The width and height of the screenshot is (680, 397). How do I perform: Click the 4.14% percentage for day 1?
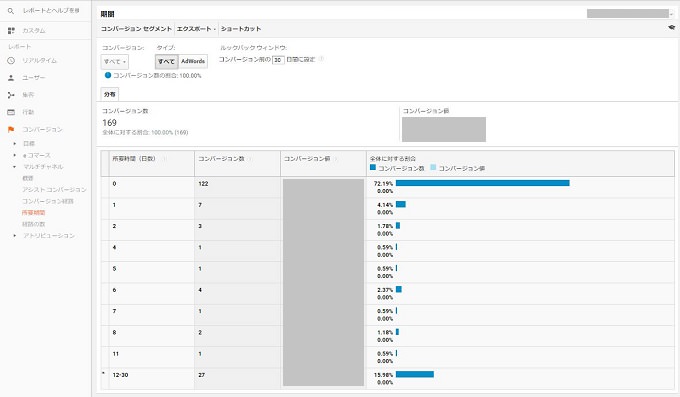click(385, 205)
